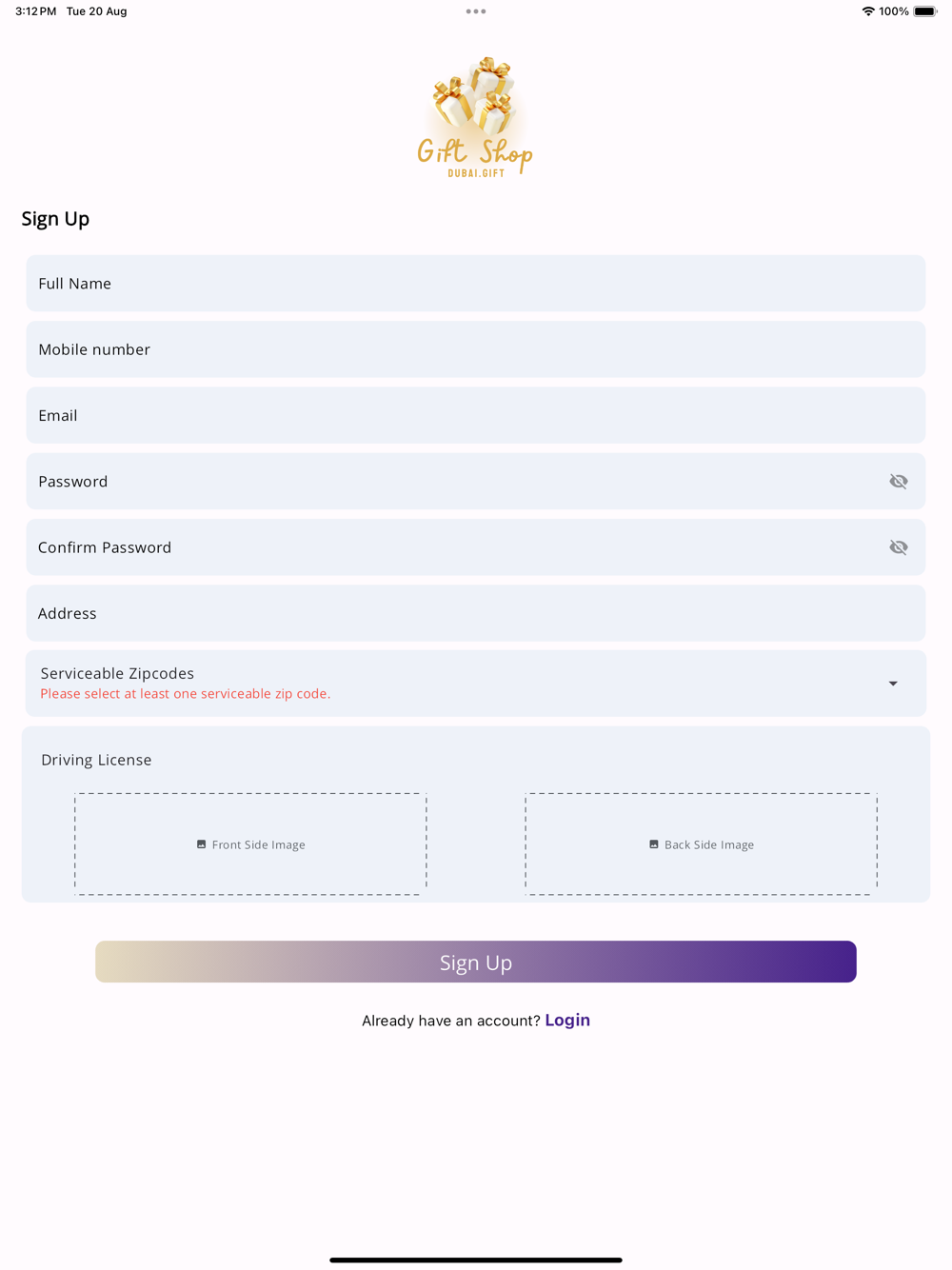
Task: Submit the Sign Up gradient button
Action: (476, 962)
